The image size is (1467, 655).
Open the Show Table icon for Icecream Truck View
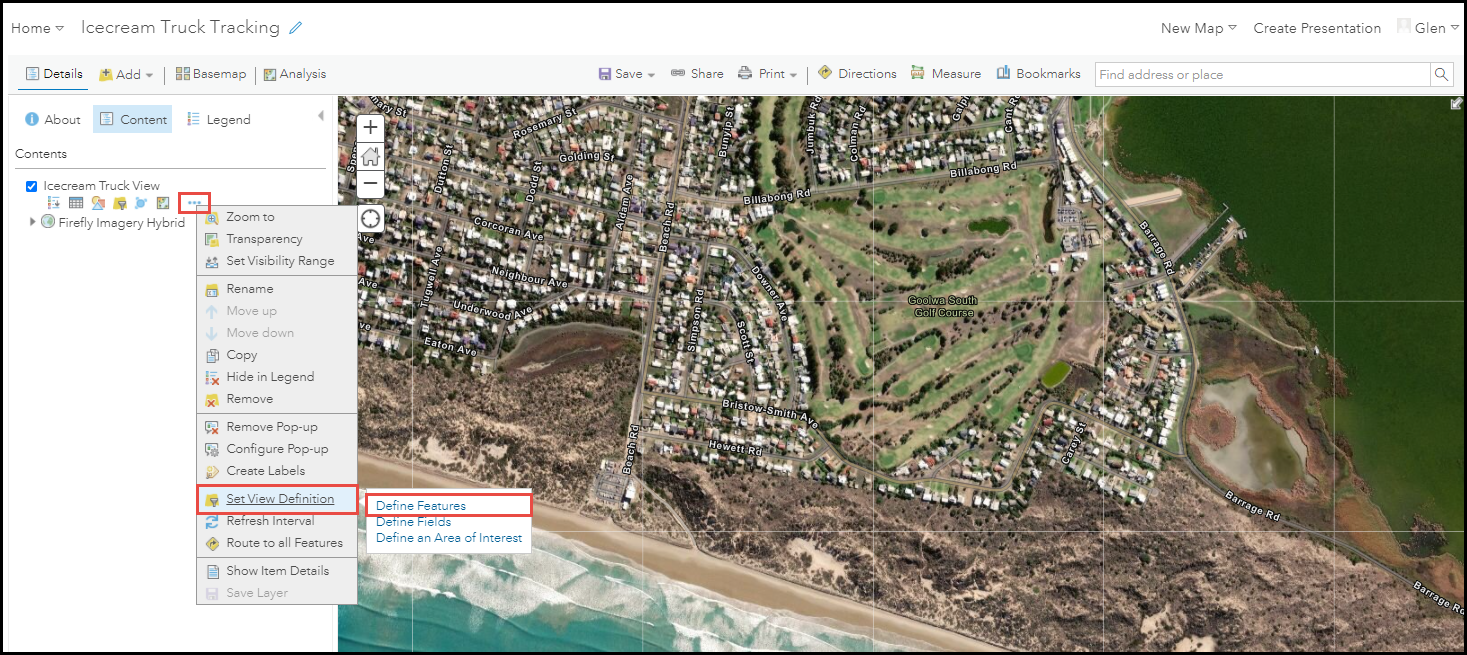click(x=76, y=203)
